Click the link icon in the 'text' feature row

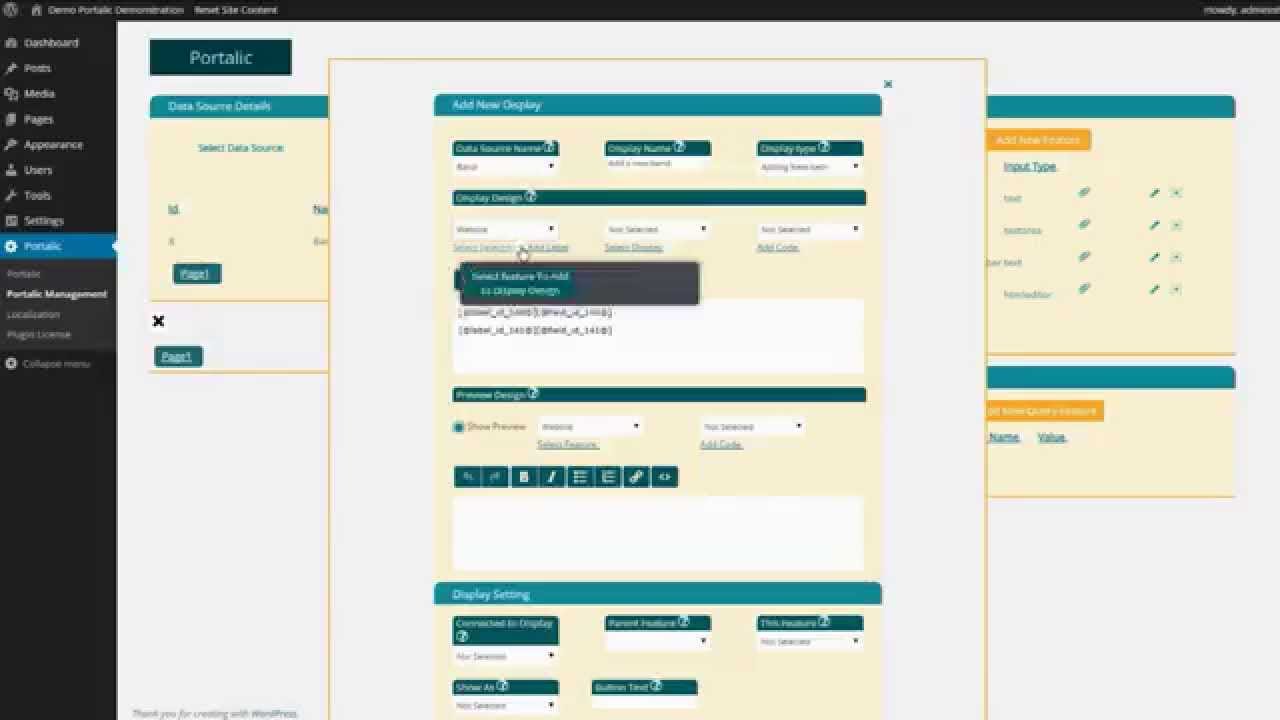click(1084, 192)
